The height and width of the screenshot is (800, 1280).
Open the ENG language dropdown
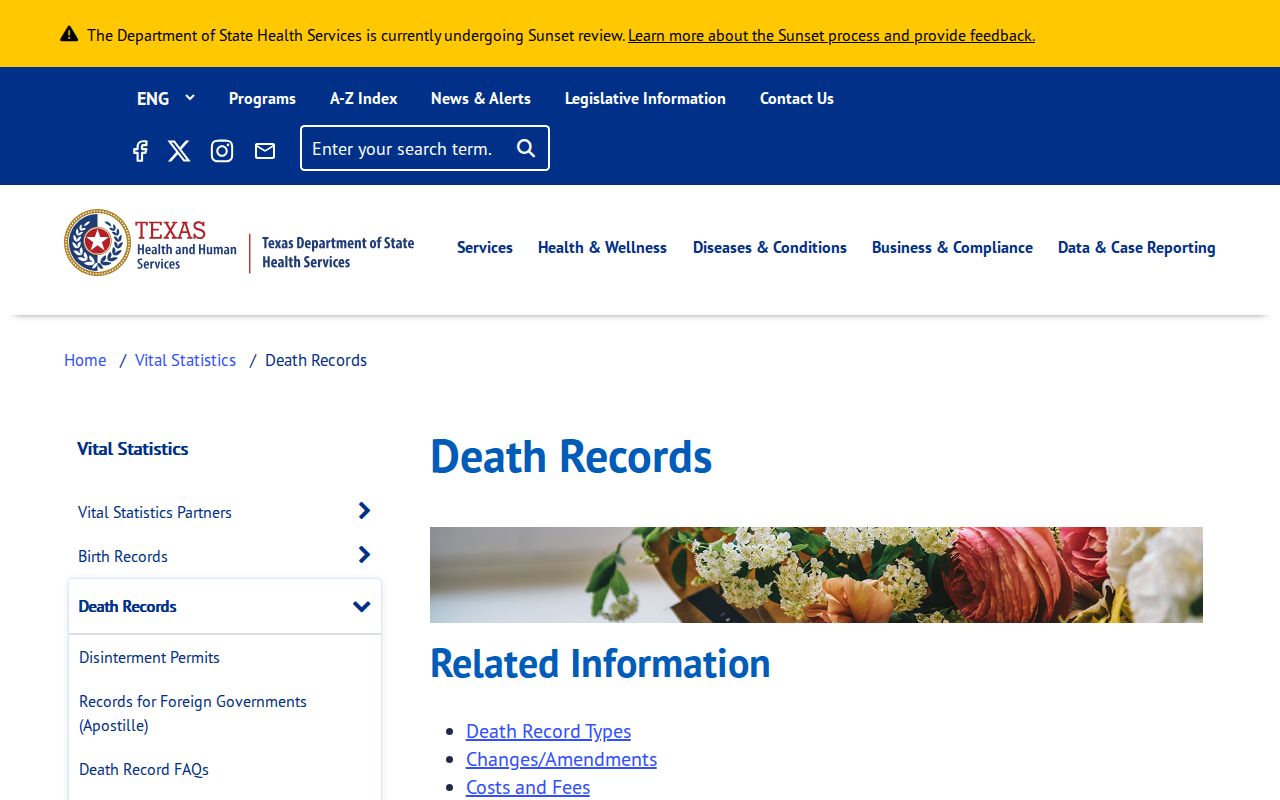click(166, 98)
